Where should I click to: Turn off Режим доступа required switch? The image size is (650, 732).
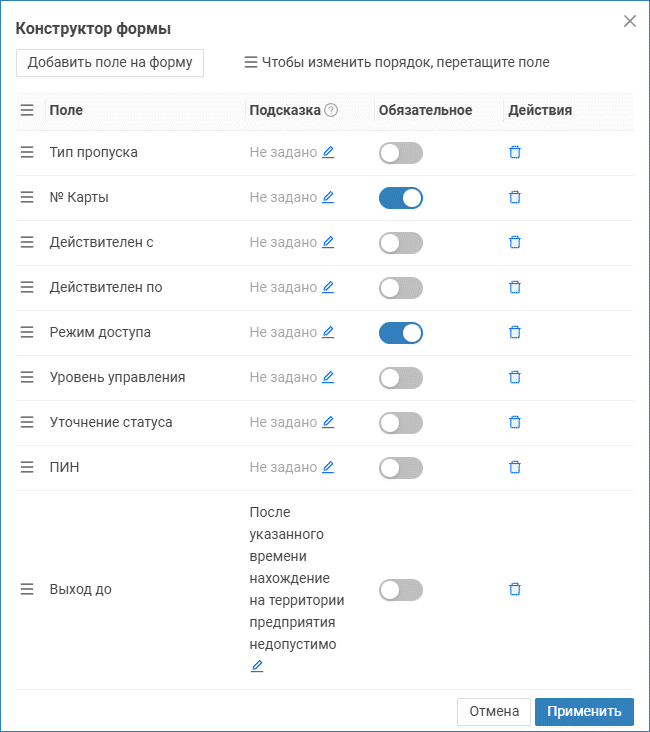pyautogui.click(x=401, y=333)
